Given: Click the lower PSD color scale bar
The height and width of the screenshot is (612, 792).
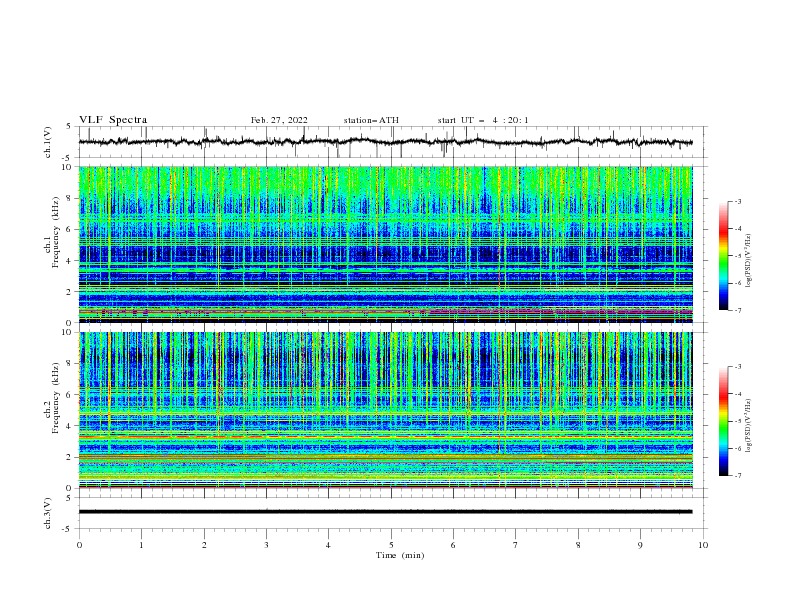Looking at the screenshot, I should point(724,421).
